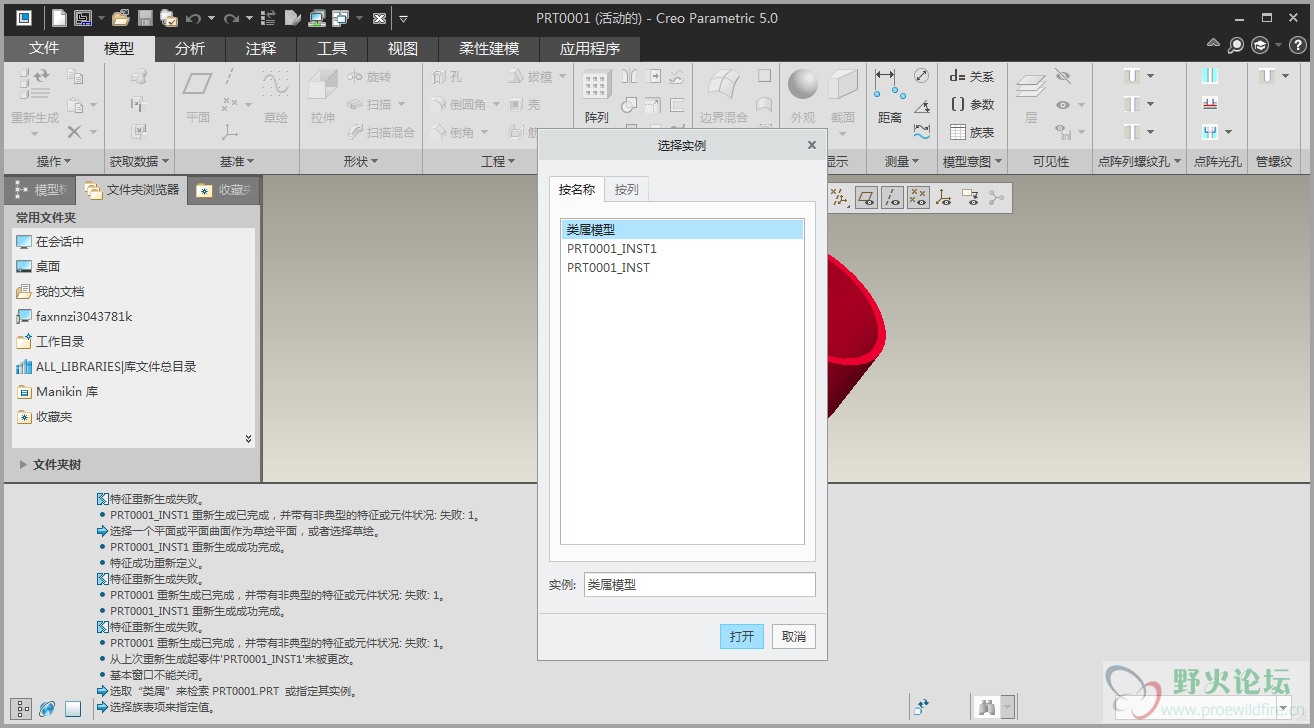Screen dimensions: 1314x728
Task: Switch to the Flexible Modeling (柔性建模) tab
Action: click(489, 48)
